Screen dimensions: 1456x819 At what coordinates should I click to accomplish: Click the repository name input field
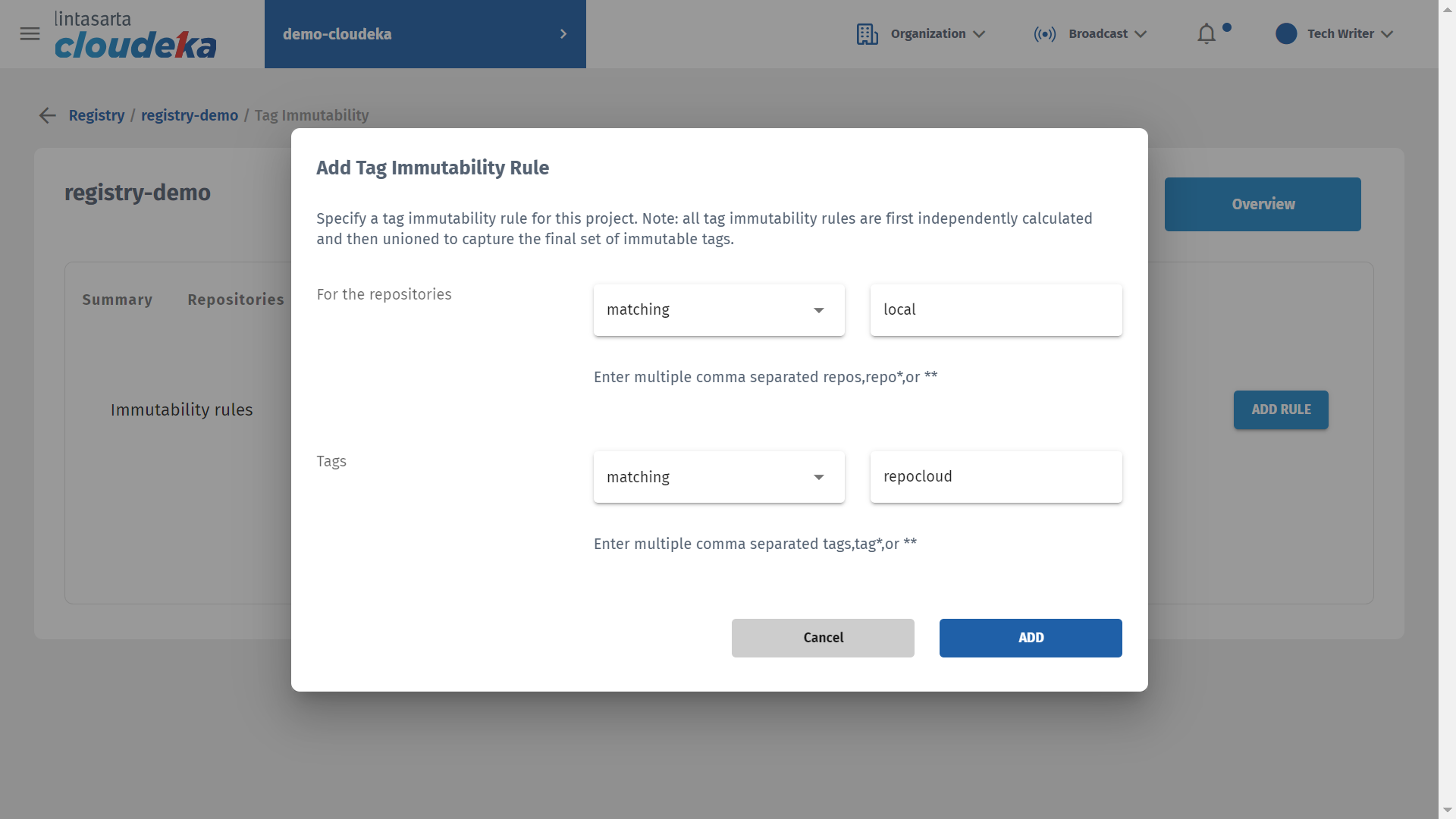coord(996,310)
